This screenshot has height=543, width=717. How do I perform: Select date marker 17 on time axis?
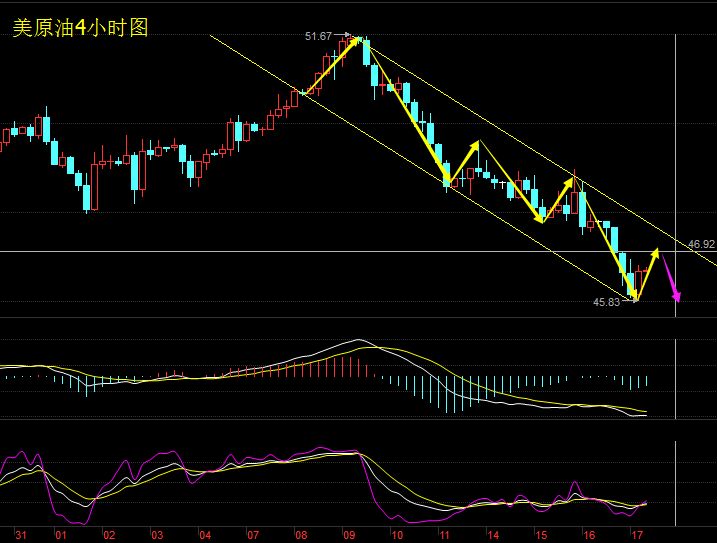click(x=637, y=535)
